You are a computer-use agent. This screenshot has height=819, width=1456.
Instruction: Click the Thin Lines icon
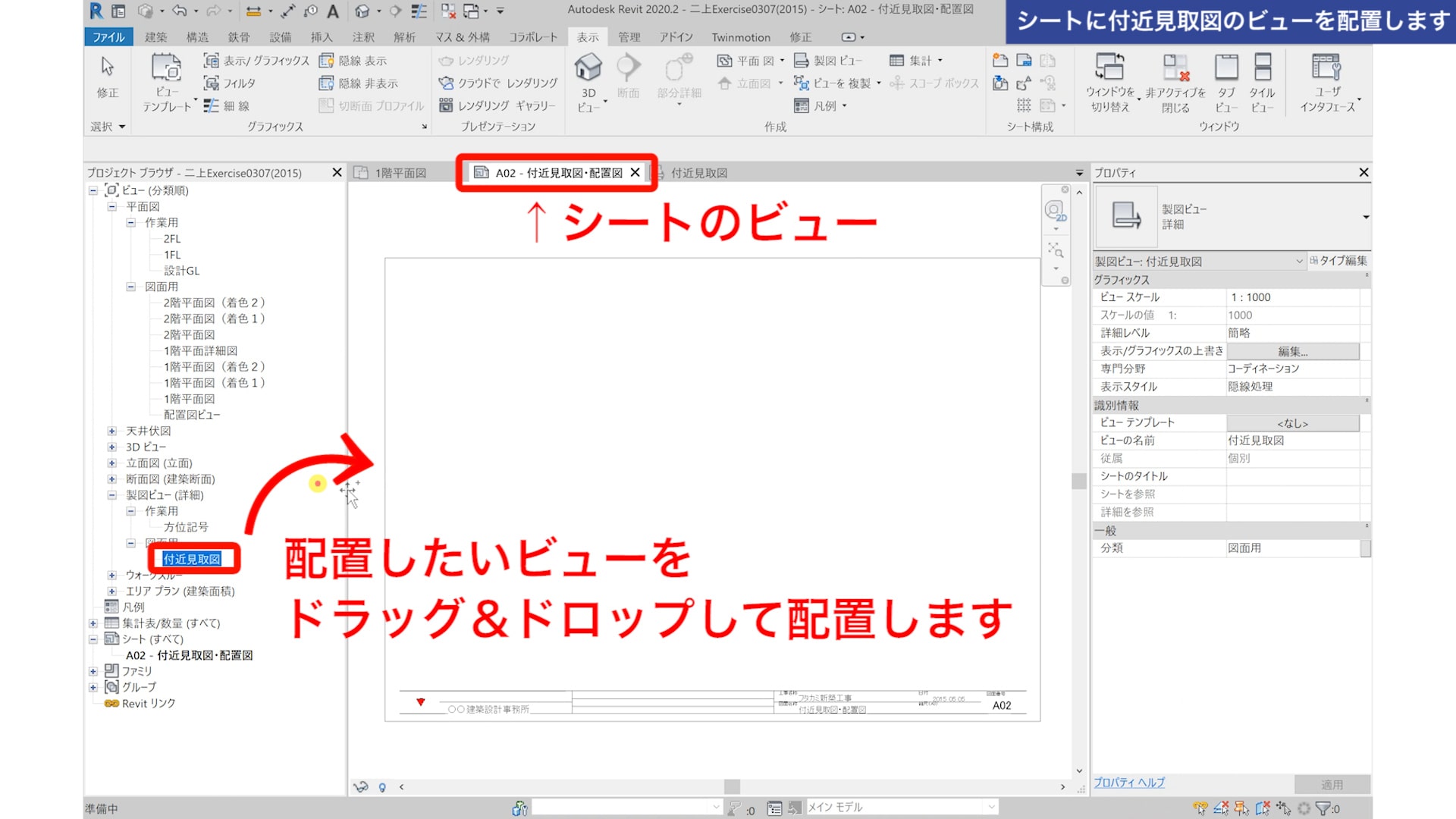[212, 106]
